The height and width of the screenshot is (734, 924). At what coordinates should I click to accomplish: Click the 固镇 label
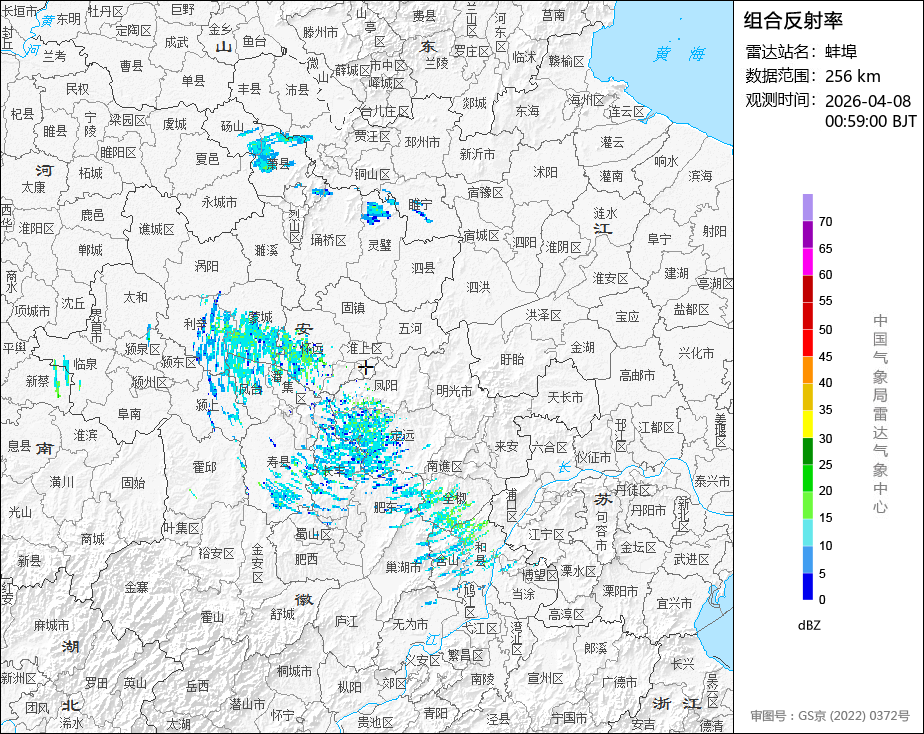coord(352,308)
